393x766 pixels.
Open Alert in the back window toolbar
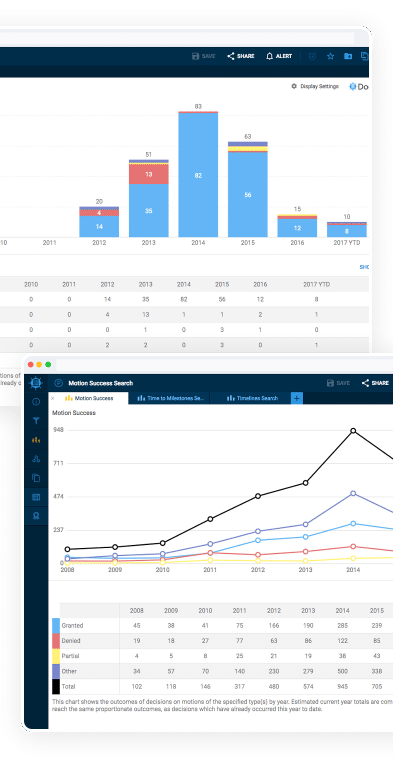click(x=279, y=56)
